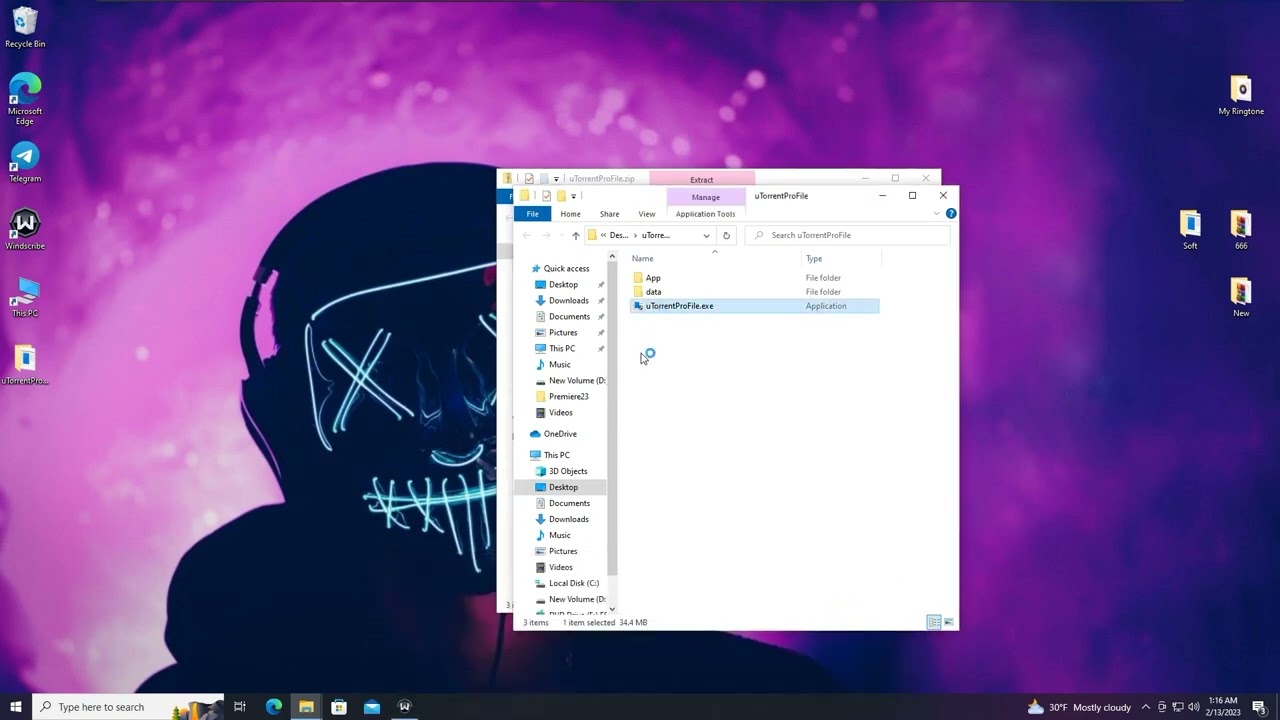Screen dimensions: 1280x720
Task: Expand the ribbon with the chevron
Action: pos(937,213)
